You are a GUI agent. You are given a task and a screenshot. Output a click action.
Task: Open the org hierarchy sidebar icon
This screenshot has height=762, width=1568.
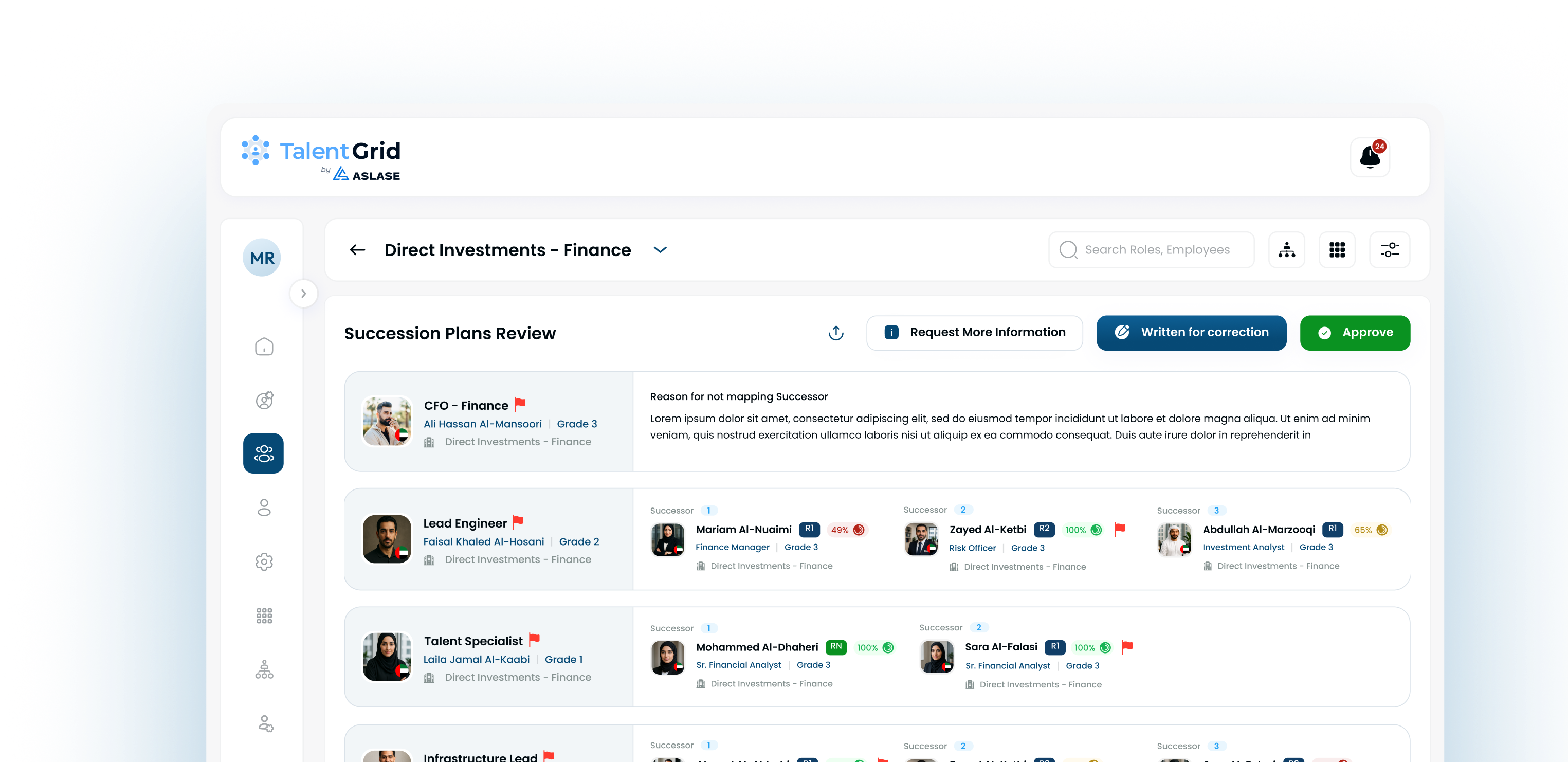coord(264,669)
